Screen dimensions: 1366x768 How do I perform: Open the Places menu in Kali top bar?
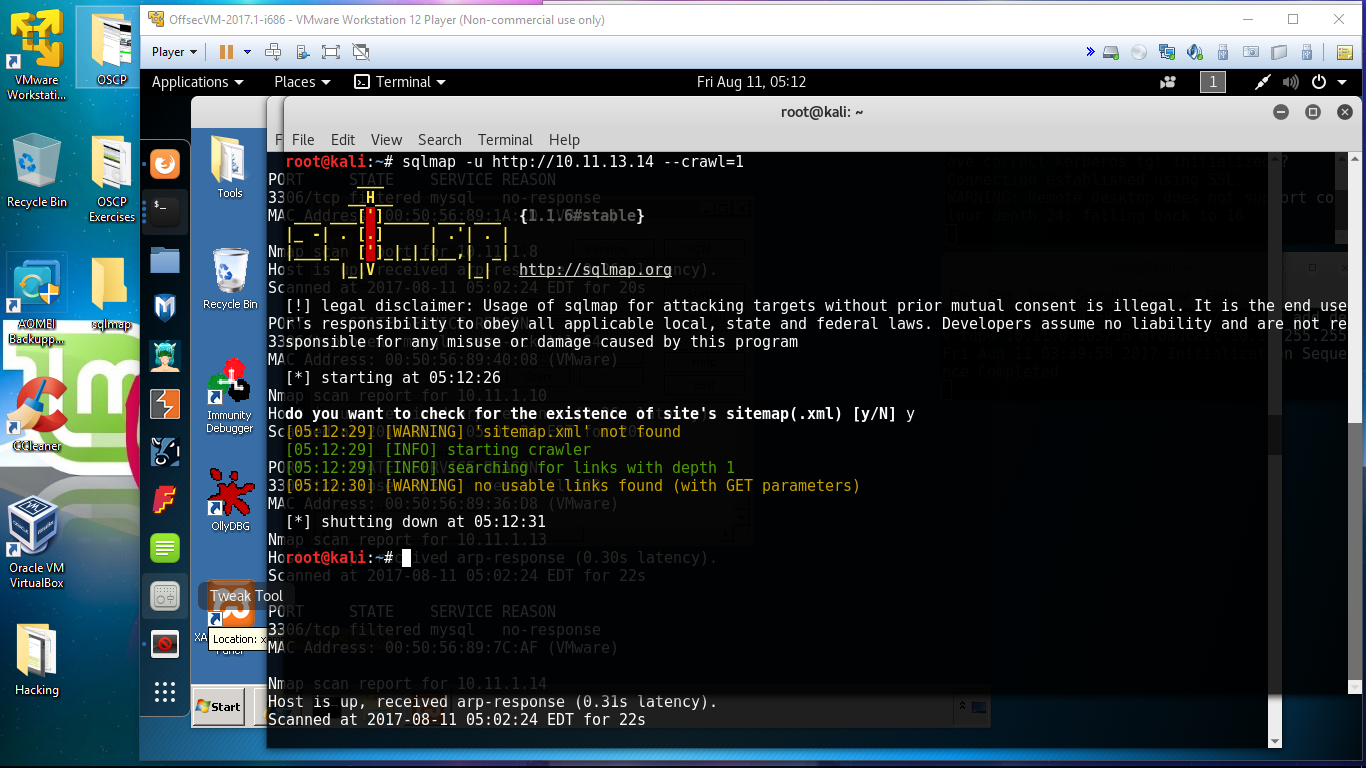coord(301,82)
